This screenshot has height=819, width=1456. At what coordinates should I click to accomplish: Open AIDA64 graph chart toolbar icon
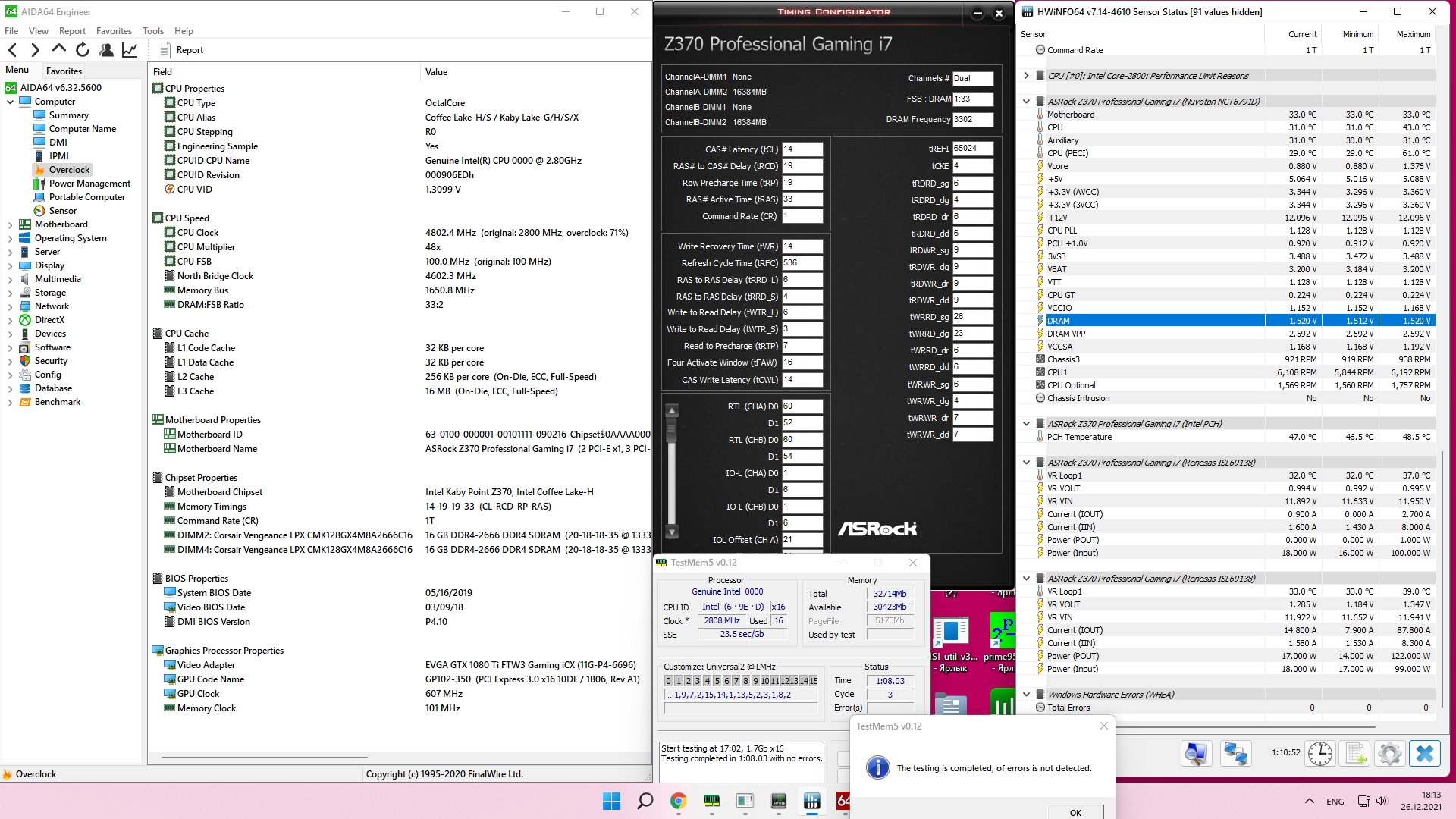(x=130, y=50)
